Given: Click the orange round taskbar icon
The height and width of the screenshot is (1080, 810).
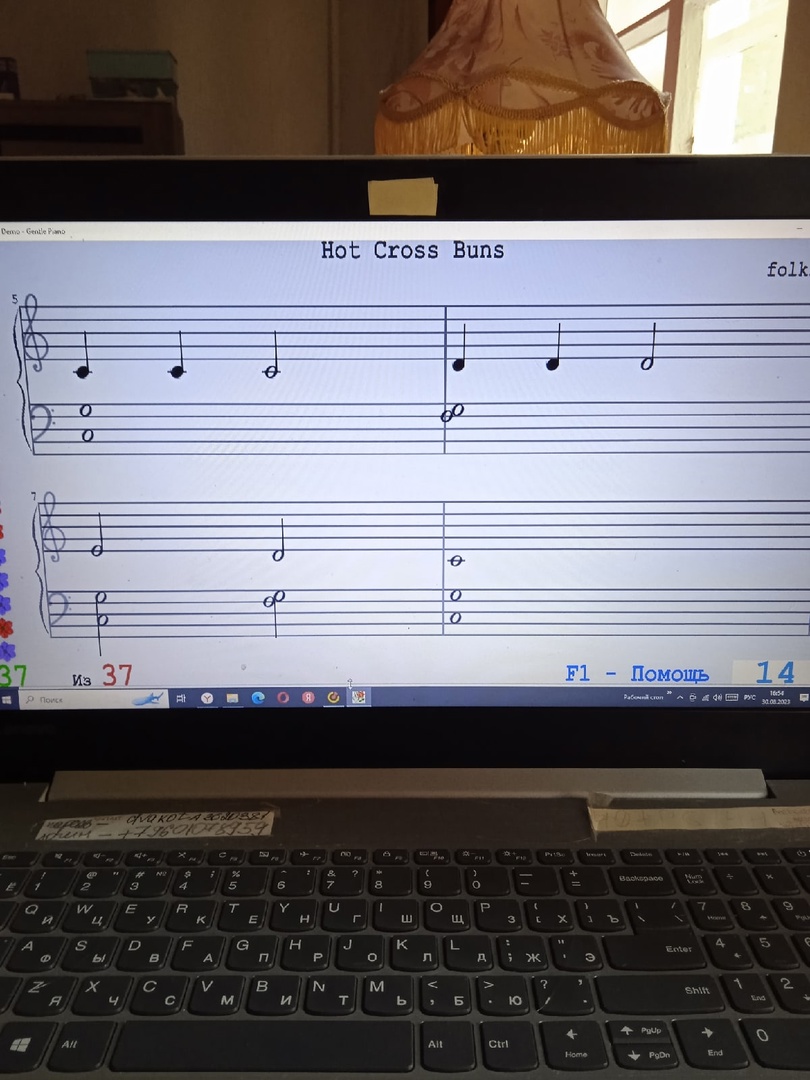Looking at the screenshot, I should (333, 698).
